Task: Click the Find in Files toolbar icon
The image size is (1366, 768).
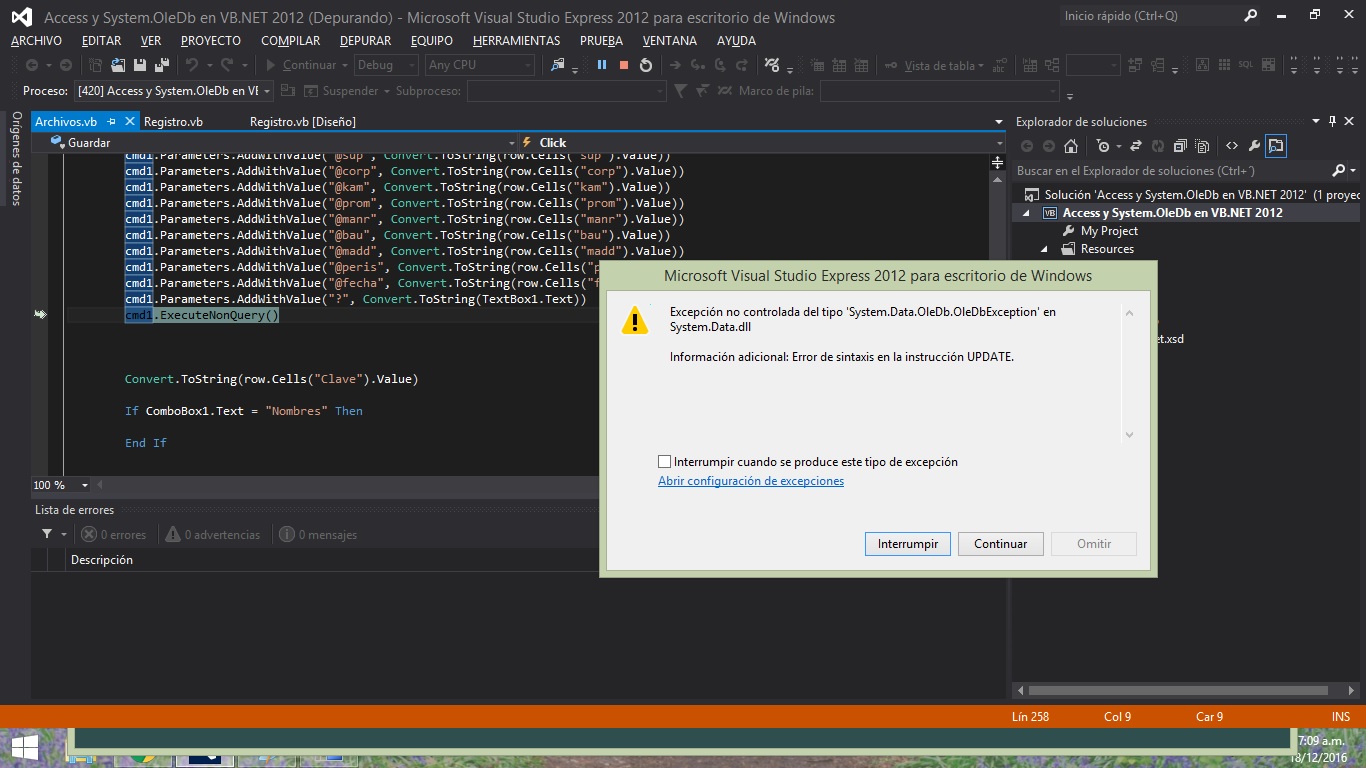Action: (x=558, y=65)
